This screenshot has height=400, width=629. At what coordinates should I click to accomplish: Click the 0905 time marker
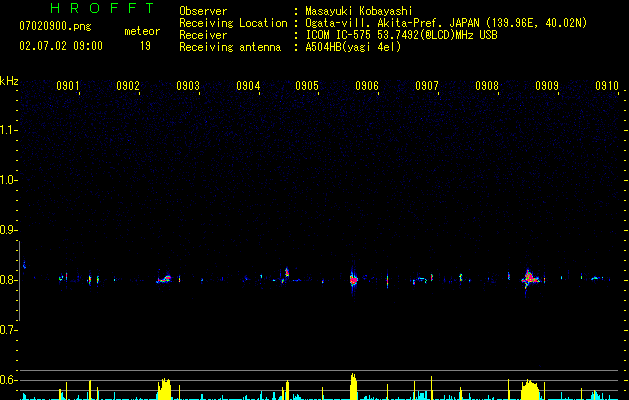[307, 86]
